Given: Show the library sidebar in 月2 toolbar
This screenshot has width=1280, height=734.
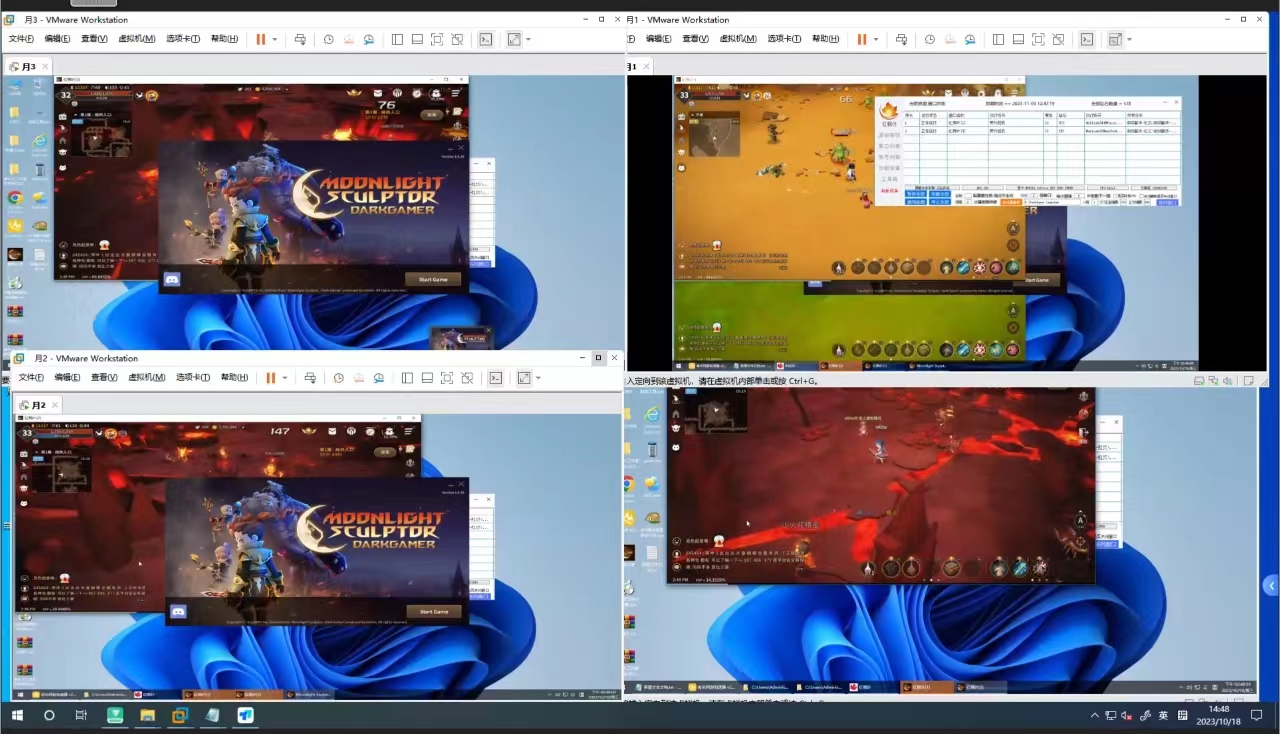Looking at the screenshot, I should point(407,378).
